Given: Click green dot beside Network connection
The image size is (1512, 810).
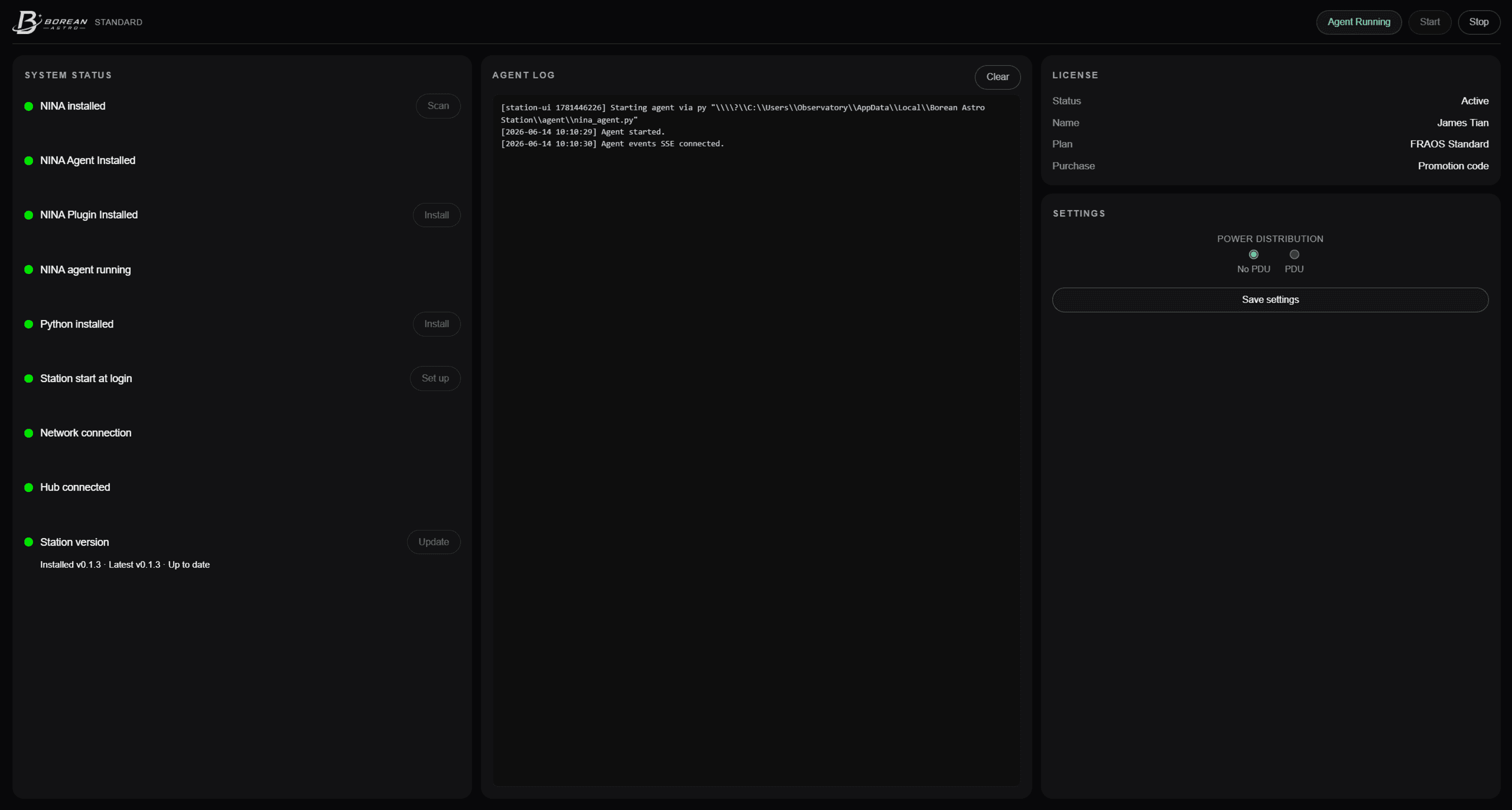Looking at the screenshot, I should (x=28, y=433).
